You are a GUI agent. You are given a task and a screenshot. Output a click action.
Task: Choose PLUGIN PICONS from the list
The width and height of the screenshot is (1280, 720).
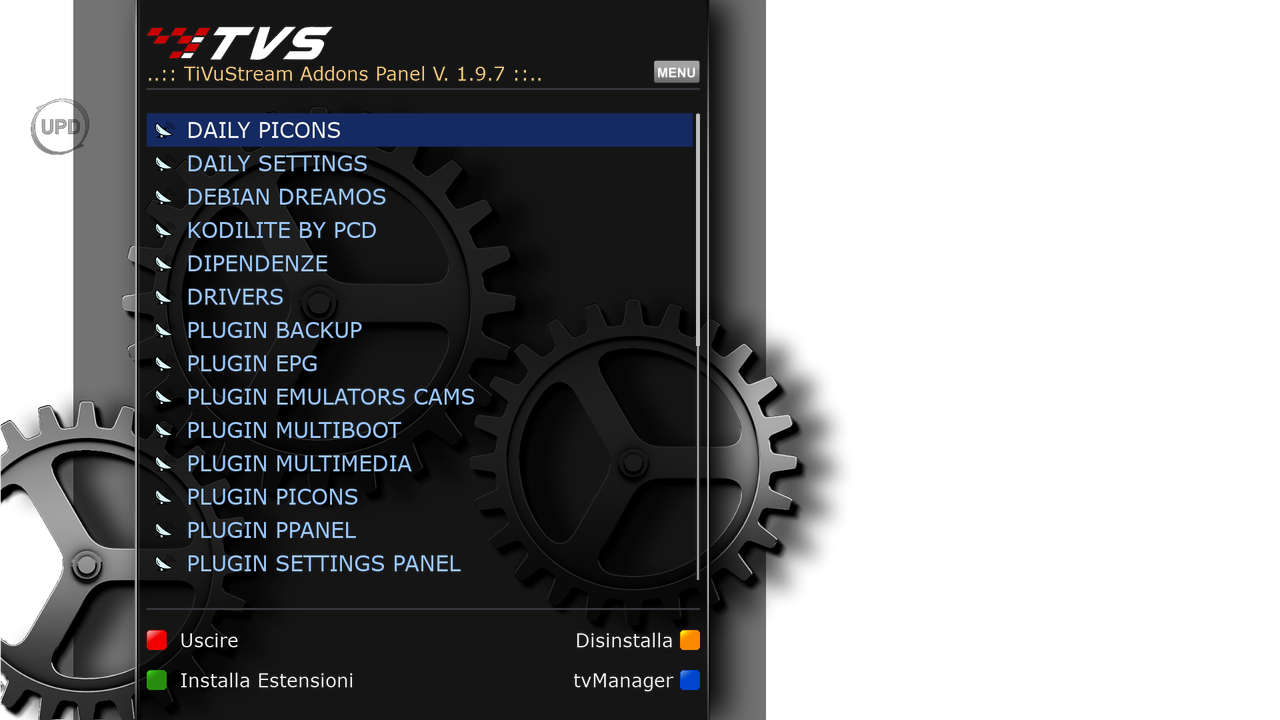click(x=420, y=497)
